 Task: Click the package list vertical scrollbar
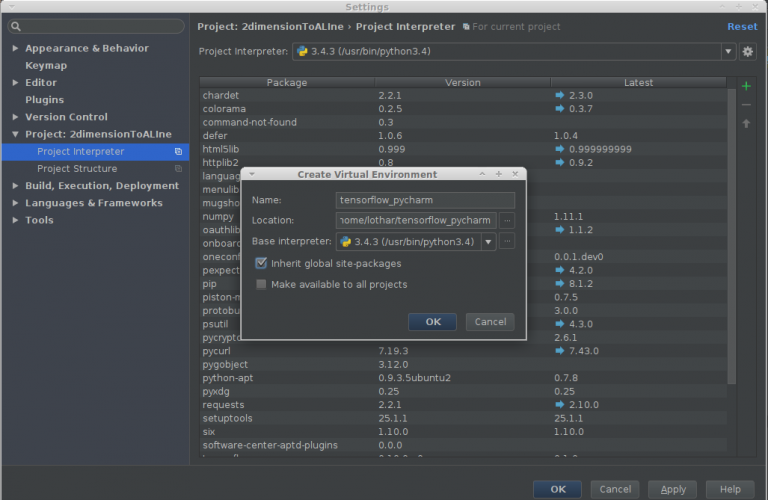click(x=732, y=230)
